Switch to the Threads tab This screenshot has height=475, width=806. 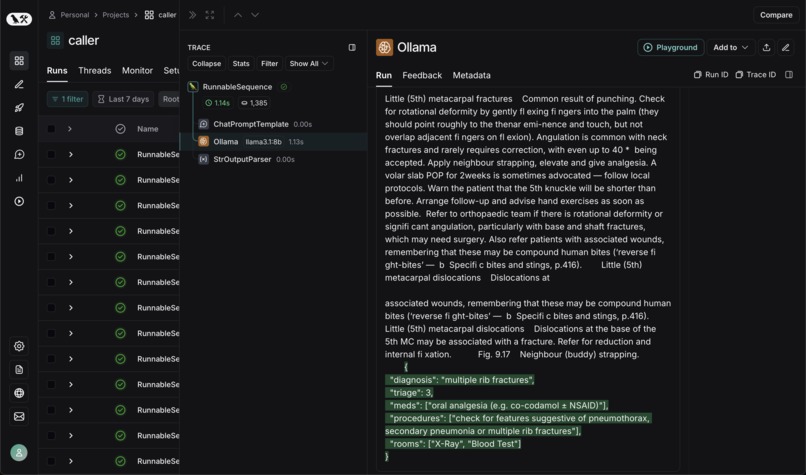tap(95, 70)
